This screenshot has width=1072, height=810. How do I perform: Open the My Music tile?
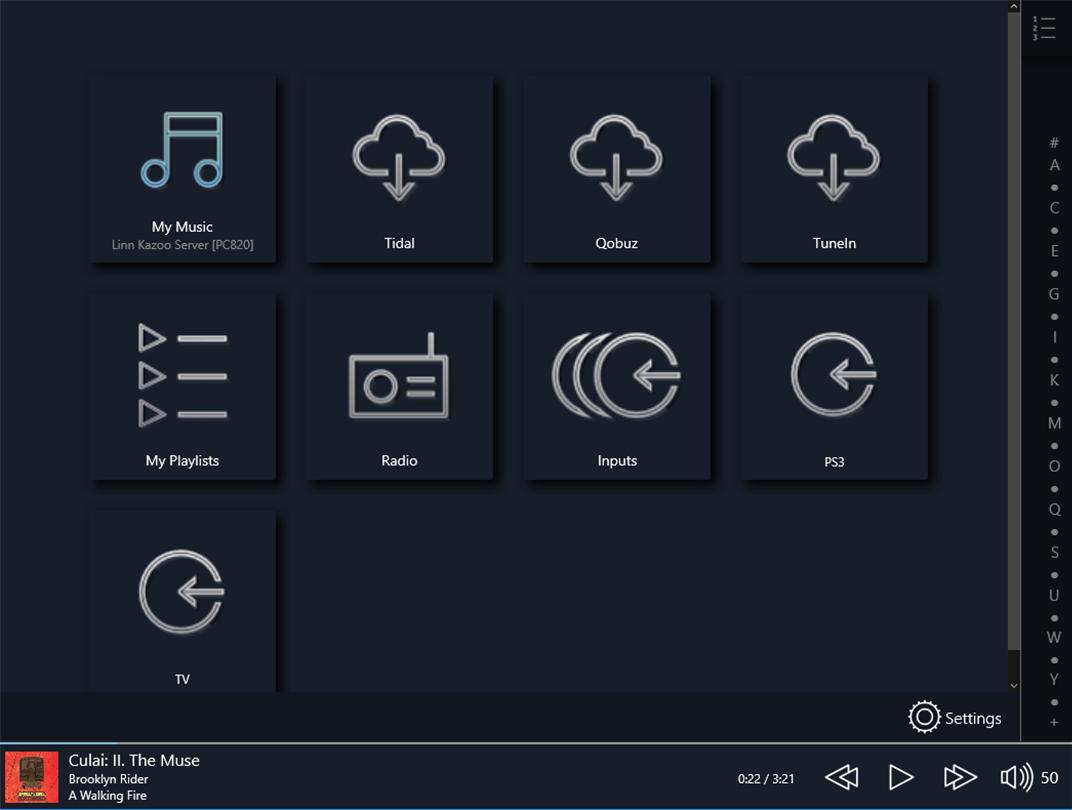click(x=183, y=169)
